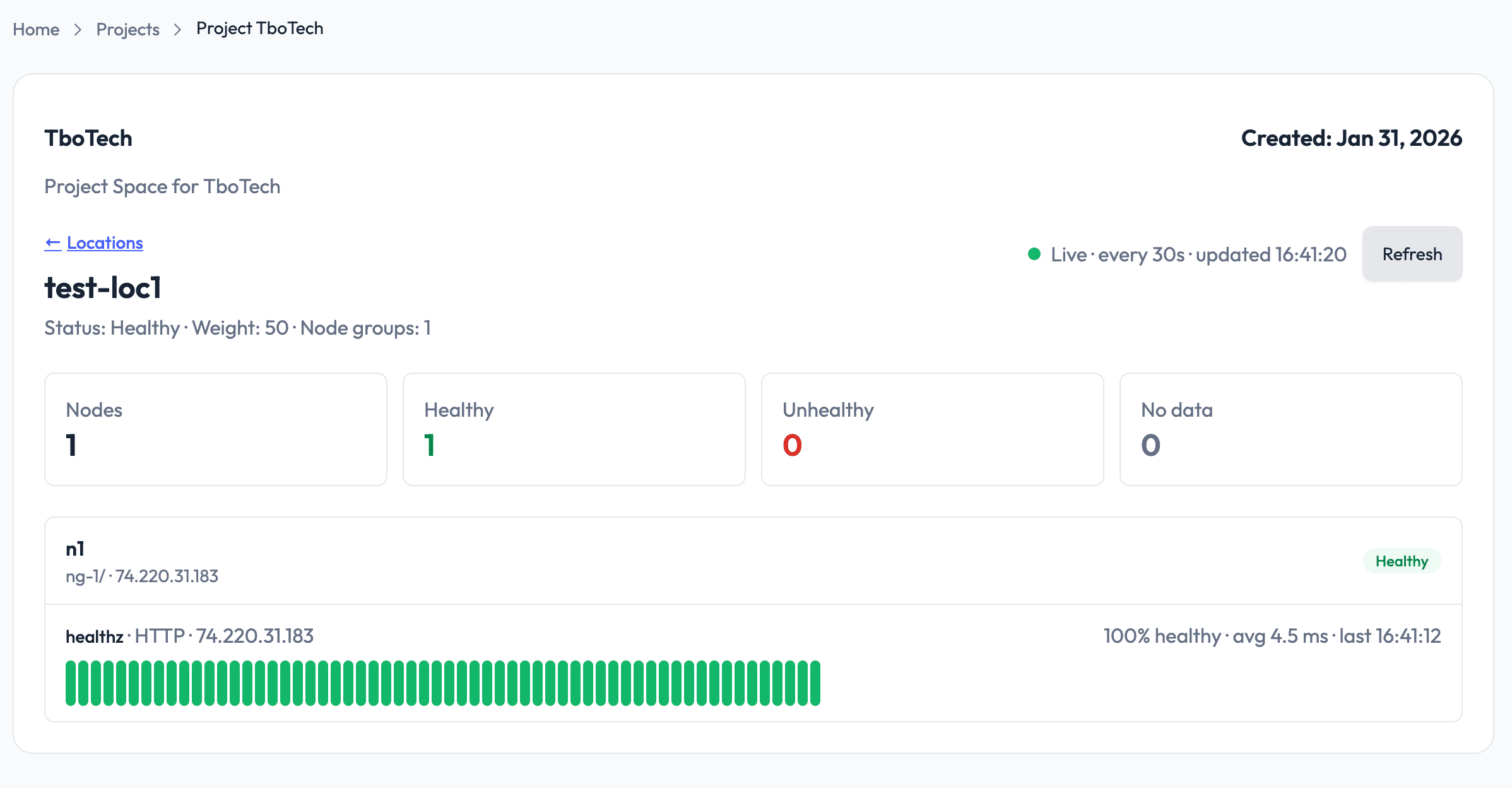Go to the Home breadcrumb
The image size is (1512, 788).
pyautogui.click(x=36, y=29)
